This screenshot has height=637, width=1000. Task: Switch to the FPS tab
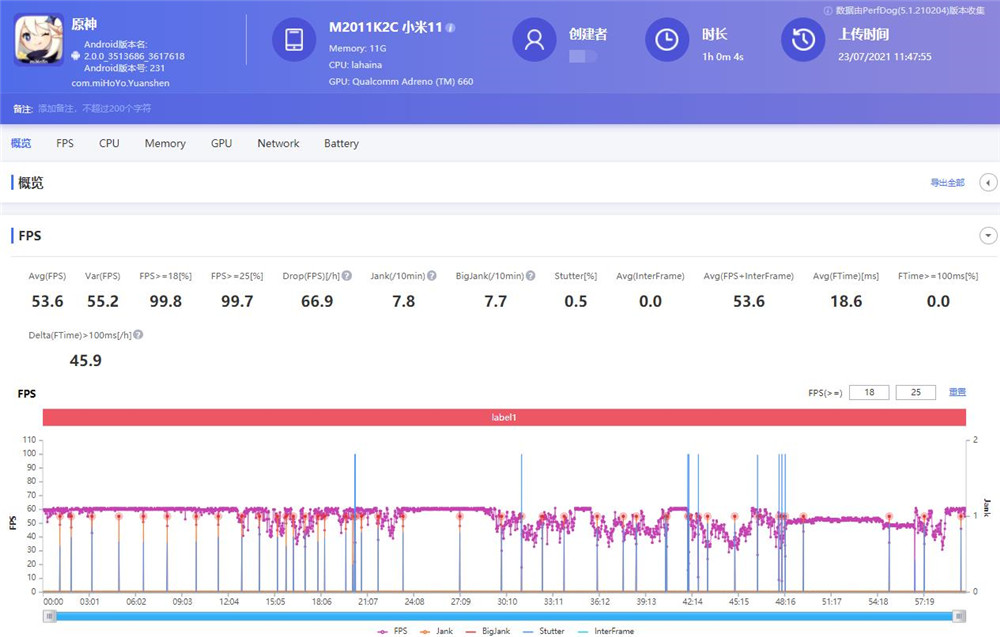coord(65,143)
